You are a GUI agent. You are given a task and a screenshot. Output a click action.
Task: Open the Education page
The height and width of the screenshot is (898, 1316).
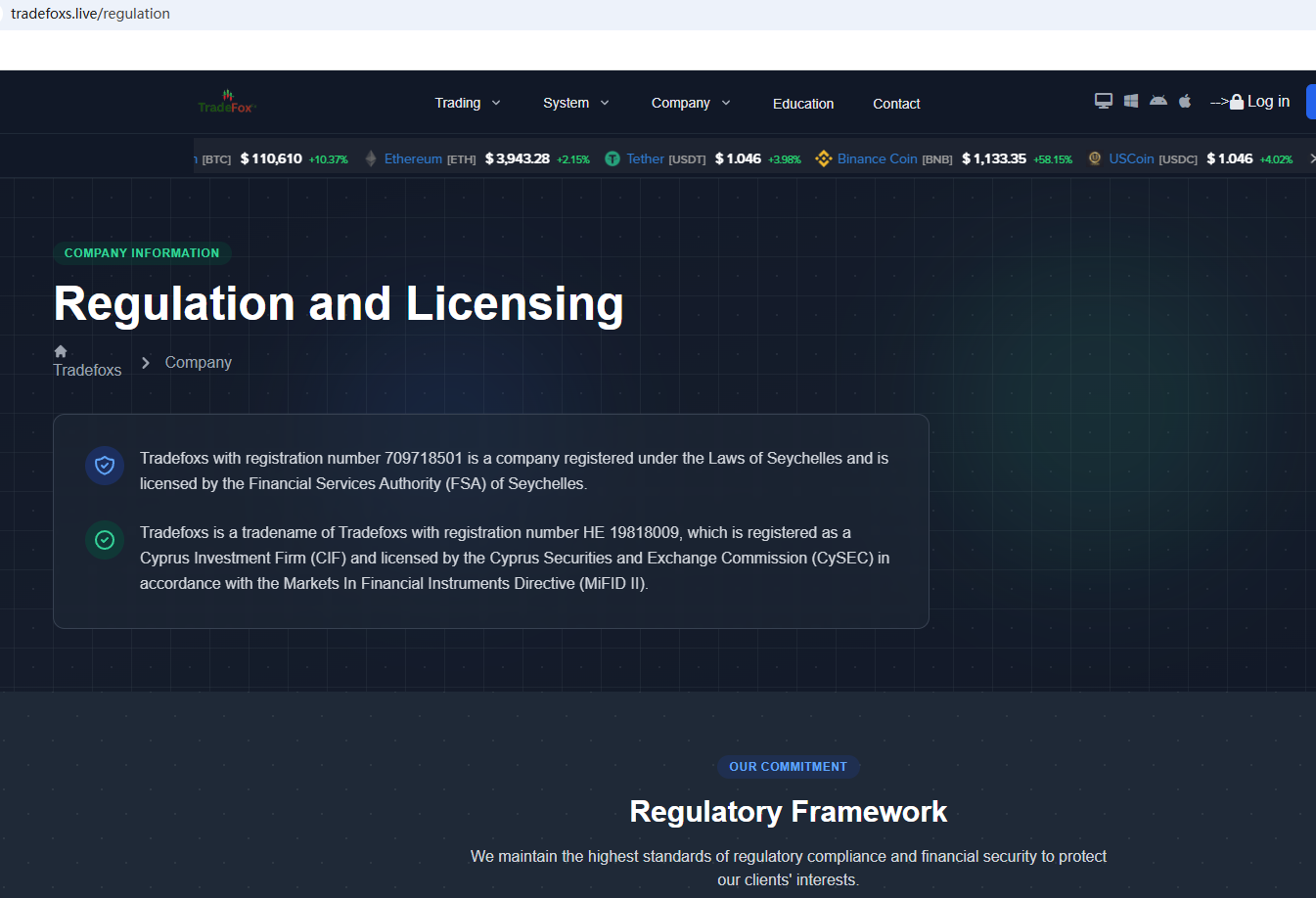point(803,104)
